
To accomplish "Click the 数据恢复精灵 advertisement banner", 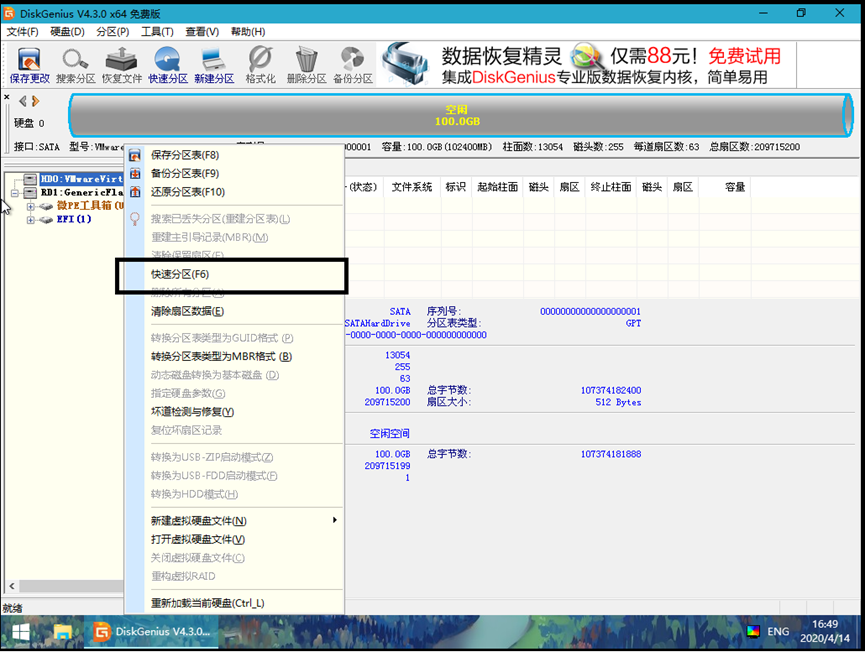I will [x=589, y=65].
